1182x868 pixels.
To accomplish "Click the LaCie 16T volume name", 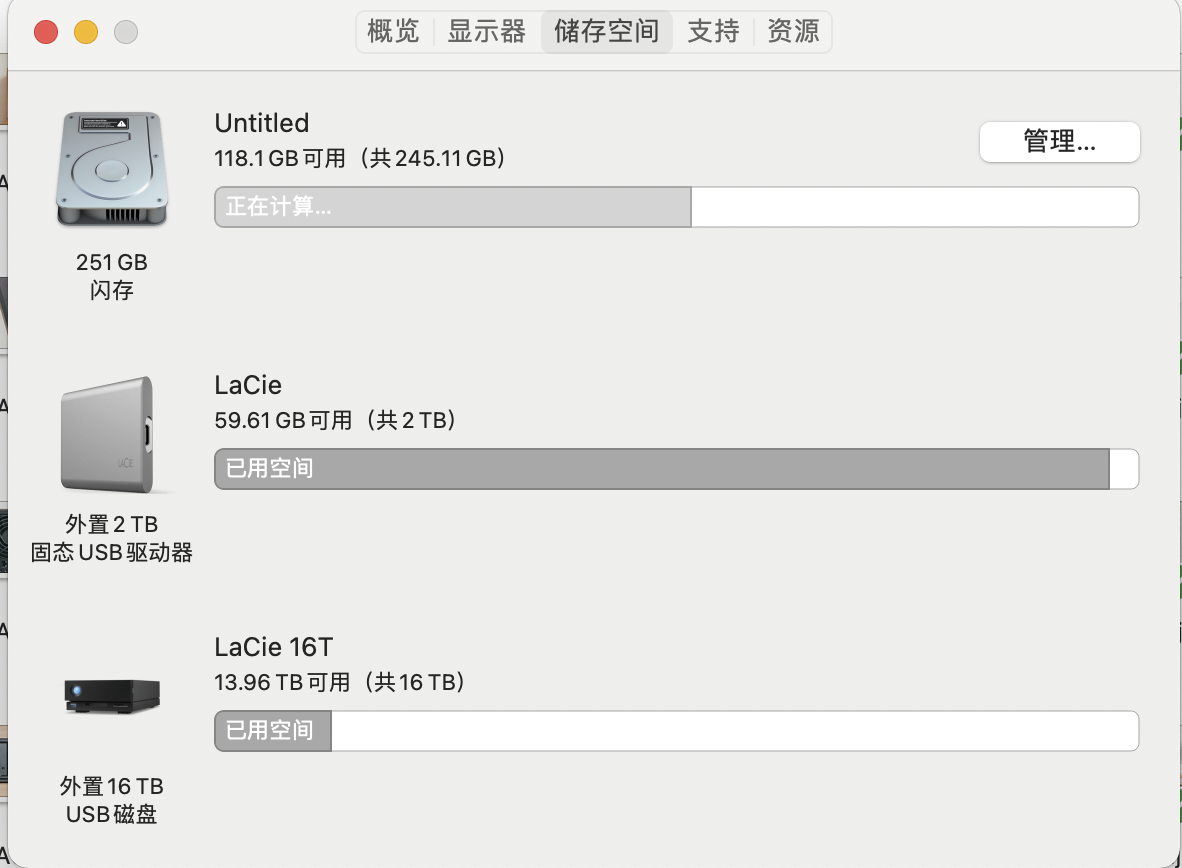I will tap(274, 647).
